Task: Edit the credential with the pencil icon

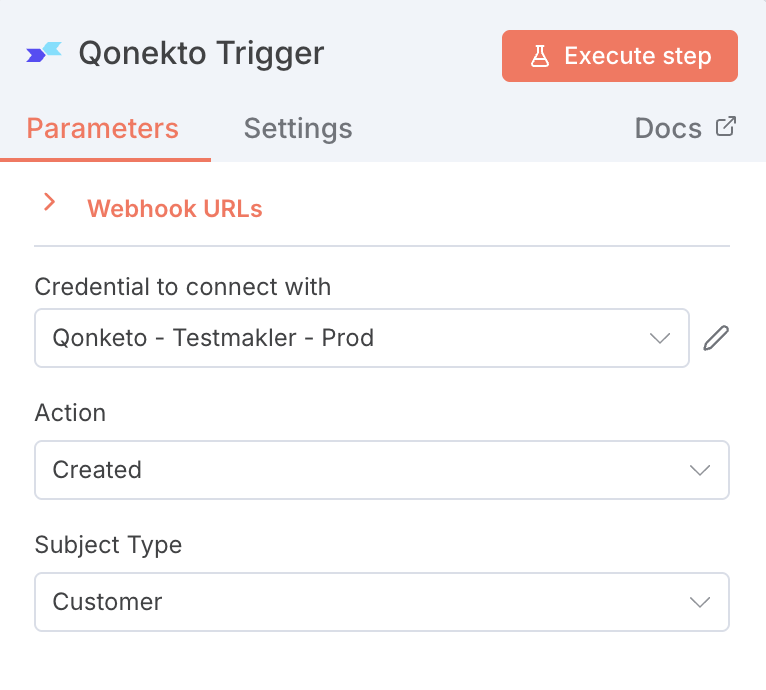Action: 716,338
